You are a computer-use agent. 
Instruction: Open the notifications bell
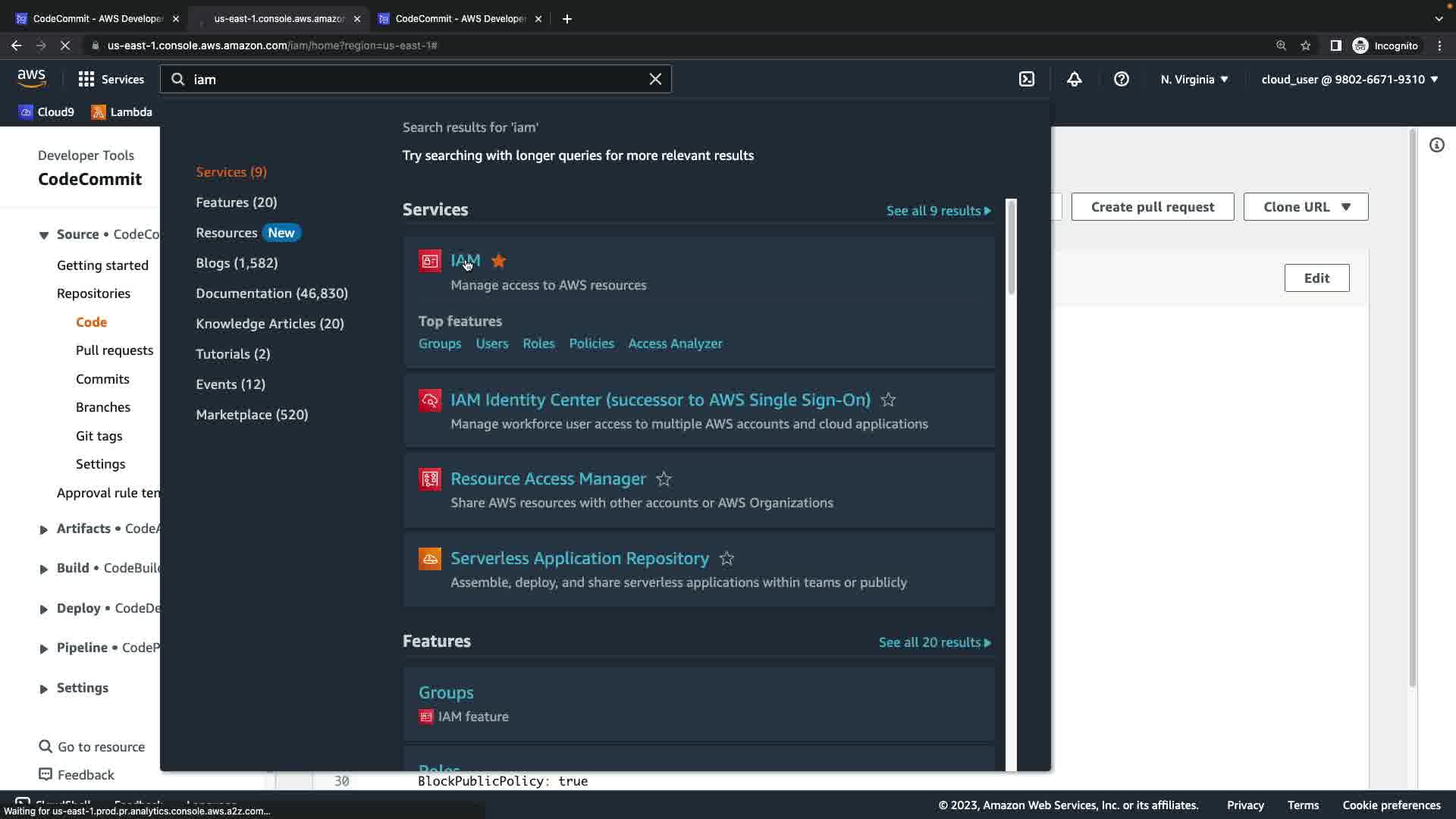[x=1075, y=79]
